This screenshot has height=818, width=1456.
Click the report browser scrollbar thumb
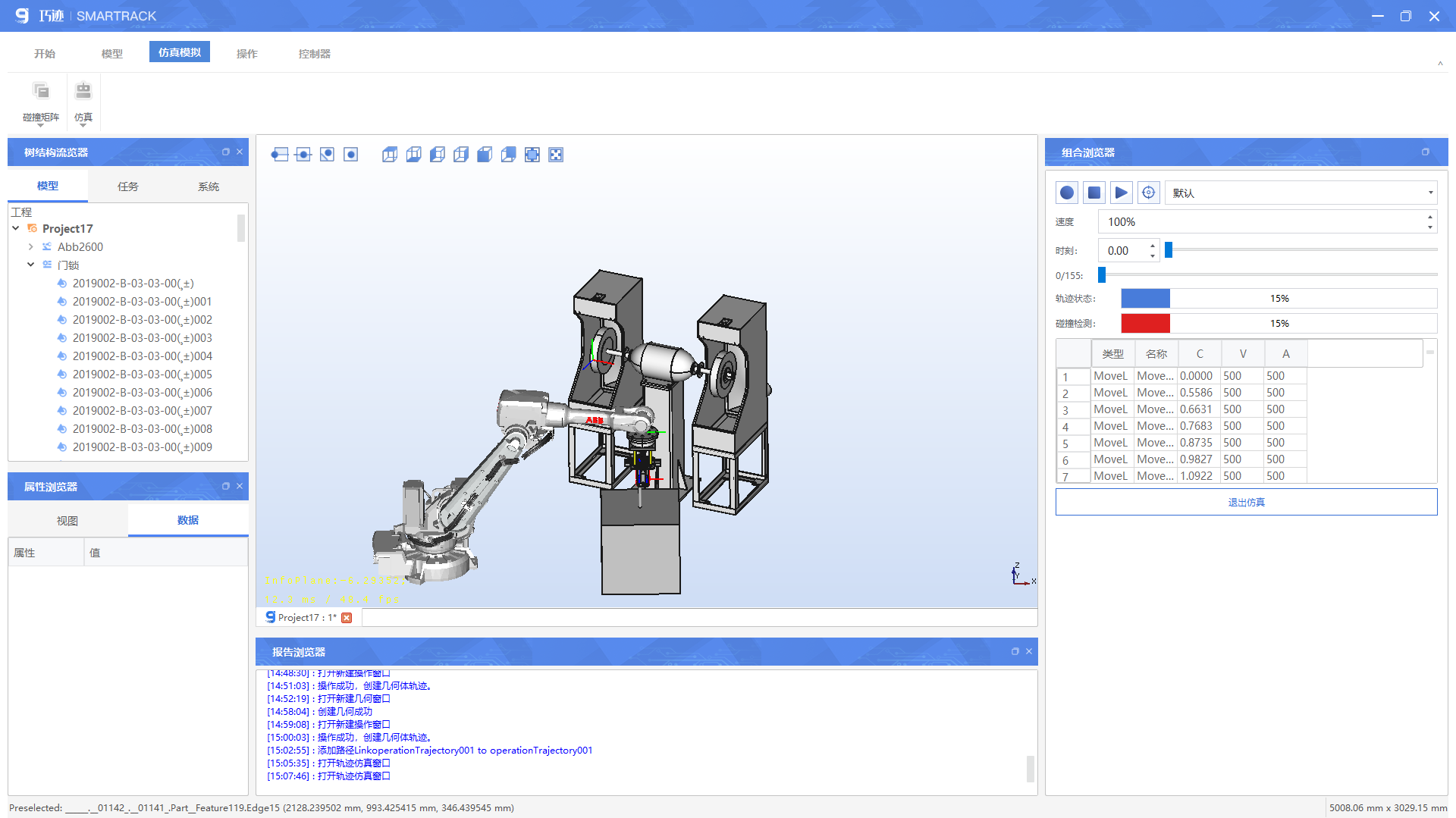[1030, 769]
